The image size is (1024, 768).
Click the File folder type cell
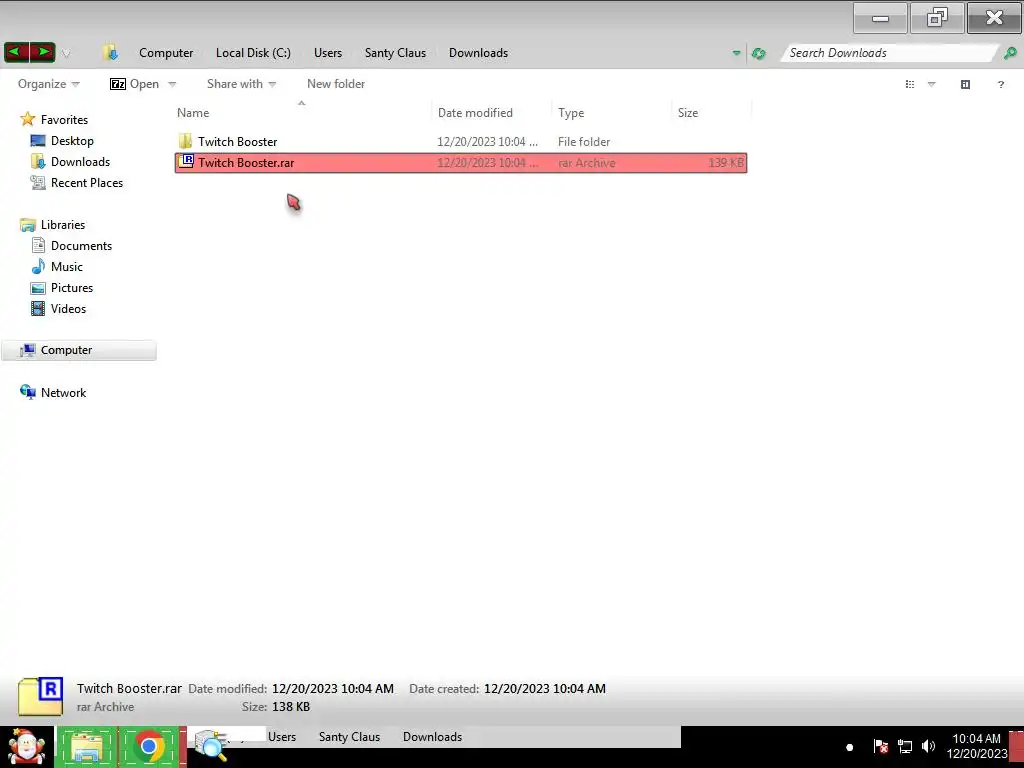(584, 142)
